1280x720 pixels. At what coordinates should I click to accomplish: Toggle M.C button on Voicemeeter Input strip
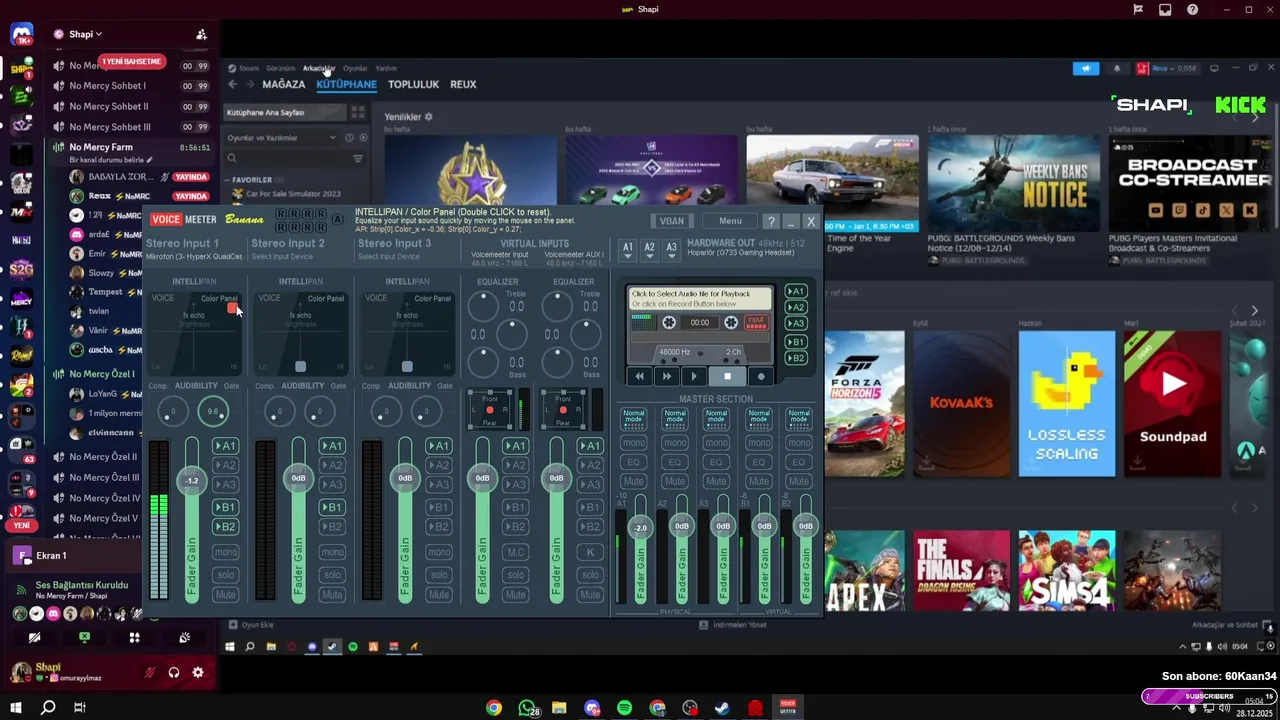point(516,552)
